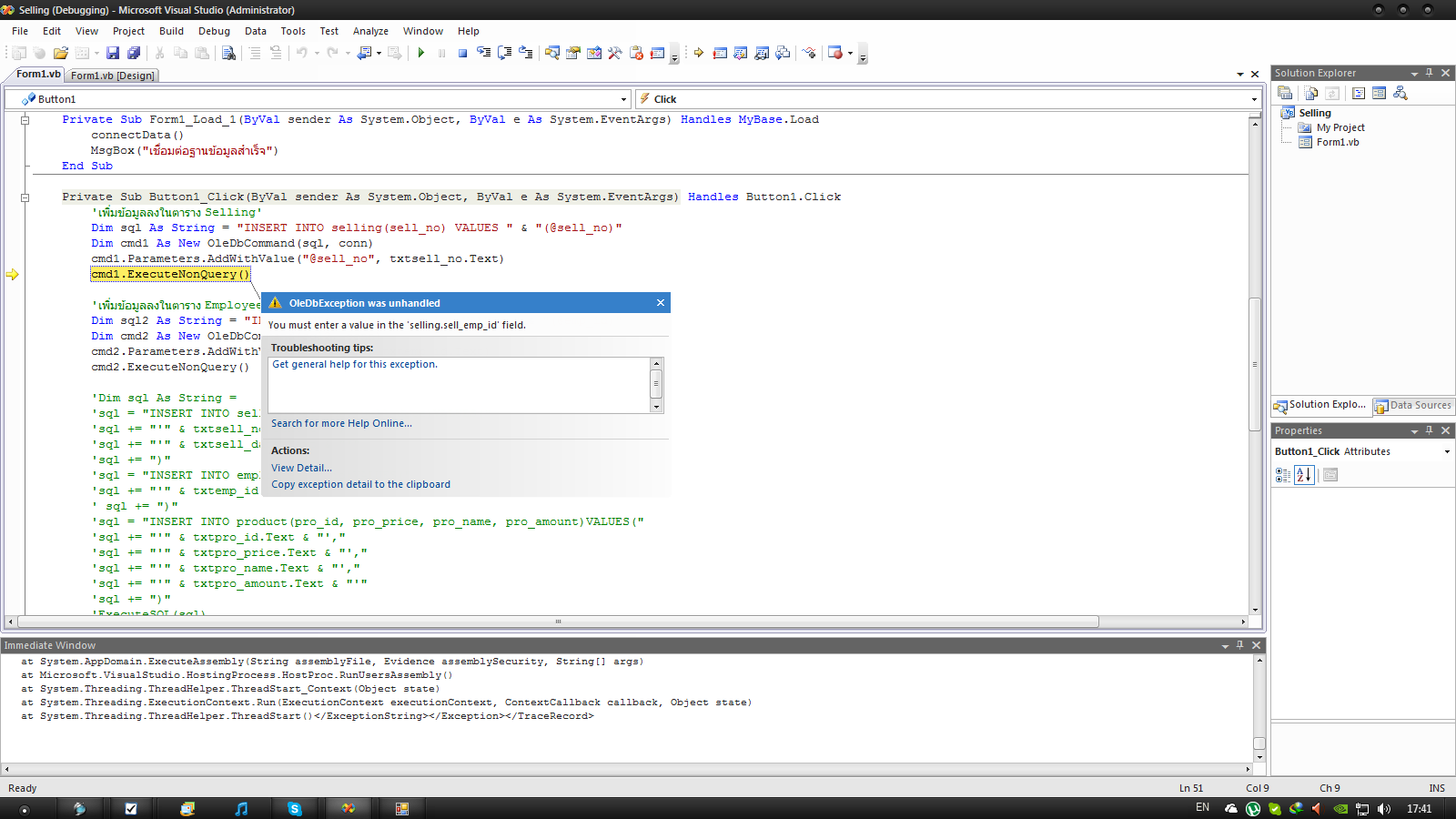
Task: Switch to the Form1.vb [Design] tab
Action: (x=113, y=76)
